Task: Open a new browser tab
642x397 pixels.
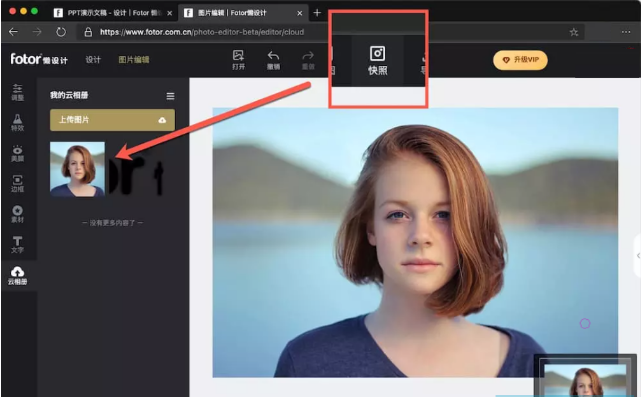Action: coord(317,13)
